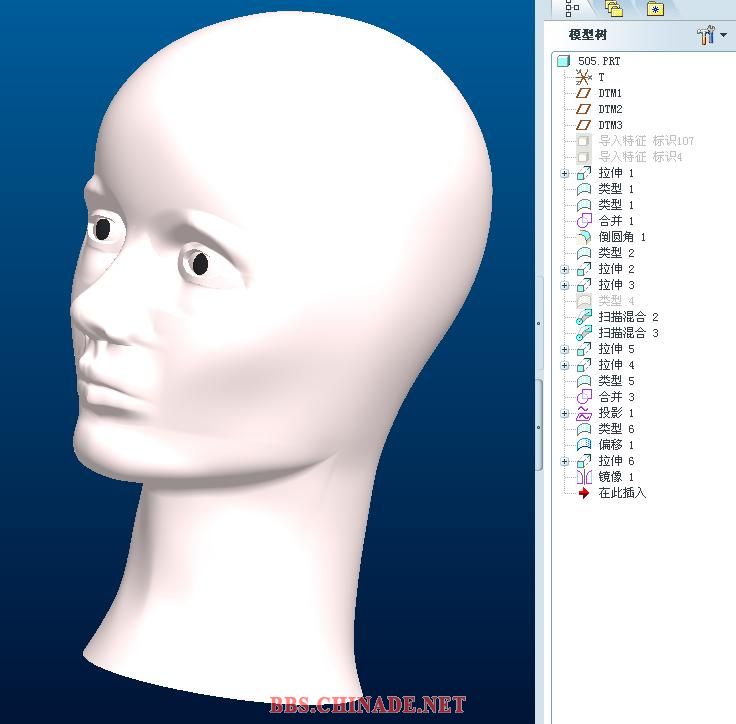Click the DTM1 datum plane icon
The image size is (736, 724).
pyautogui.click(x=583, y=93)
